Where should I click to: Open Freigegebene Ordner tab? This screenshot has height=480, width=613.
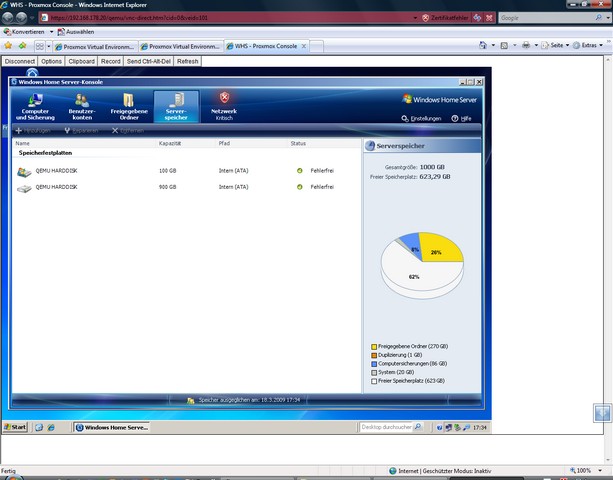click(129, 106)
